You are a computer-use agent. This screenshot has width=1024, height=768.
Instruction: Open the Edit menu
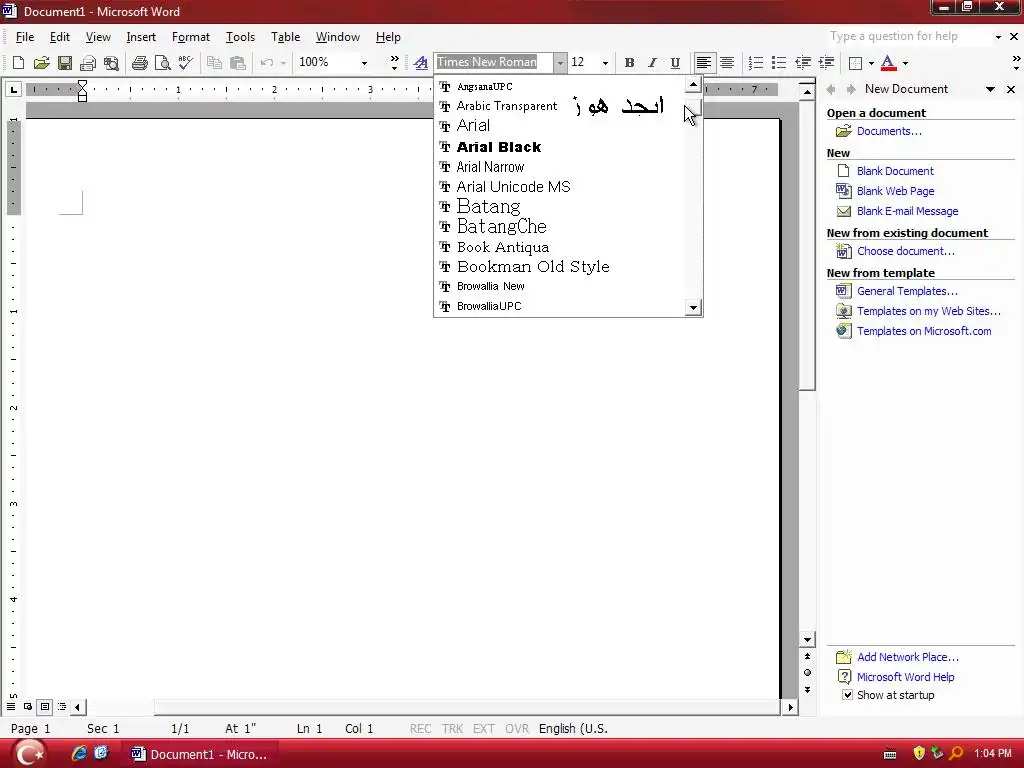point(59,37)
